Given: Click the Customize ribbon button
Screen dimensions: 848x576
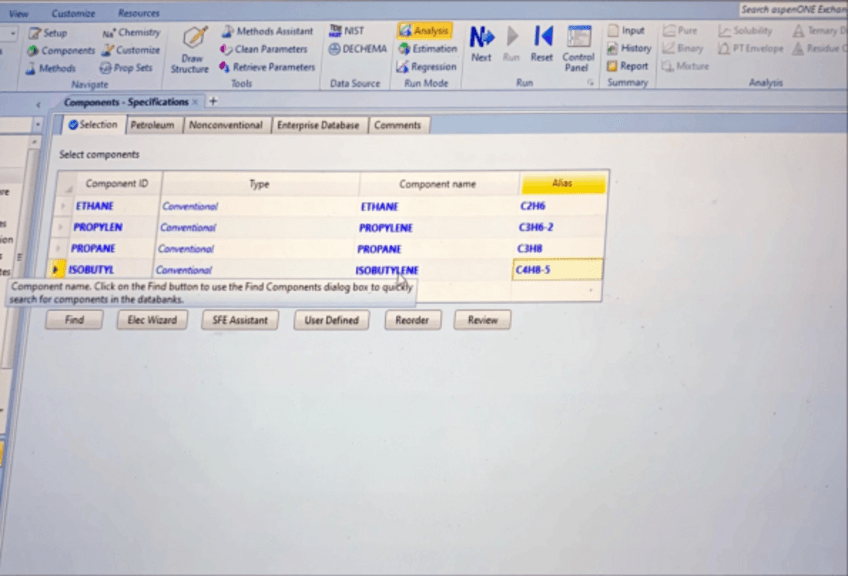Looking at the screenshot, I should point(131,50).
